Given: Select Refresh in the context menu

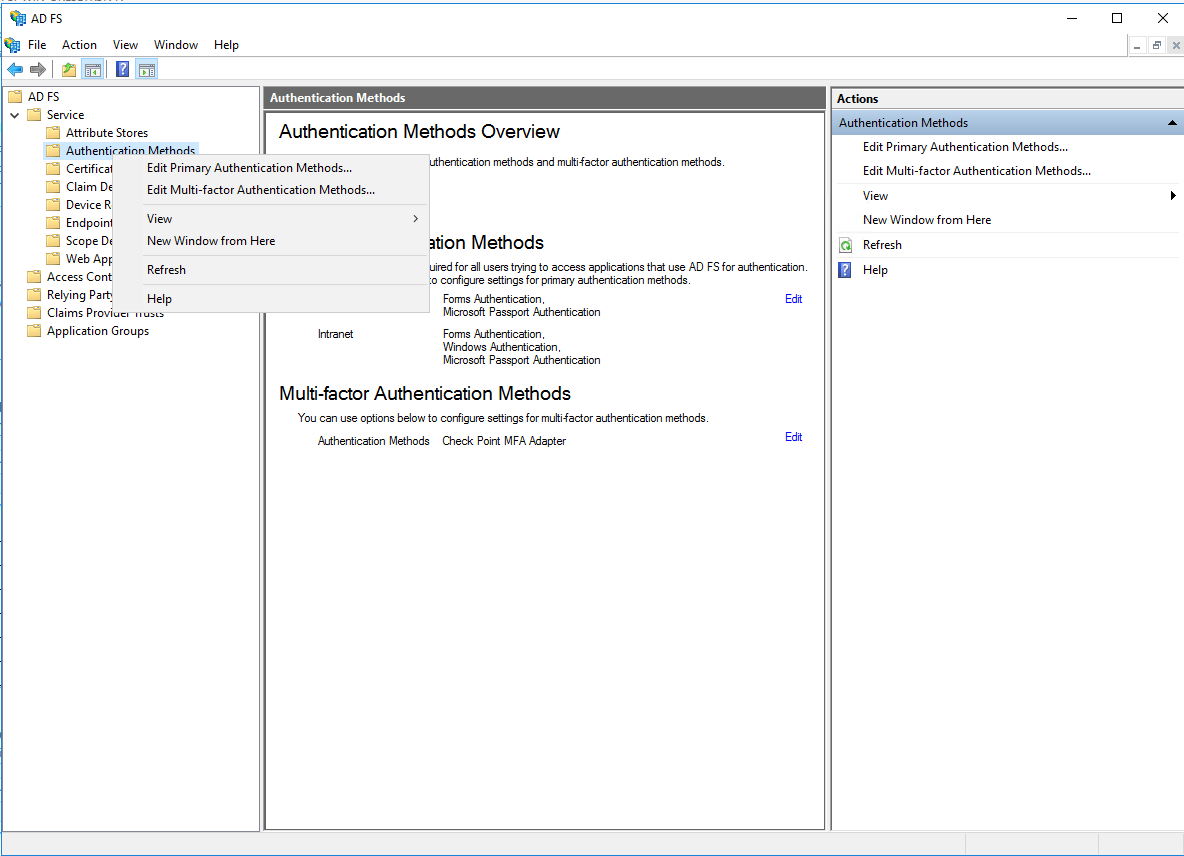Looking at the screenshot, I should click(270, 269).
